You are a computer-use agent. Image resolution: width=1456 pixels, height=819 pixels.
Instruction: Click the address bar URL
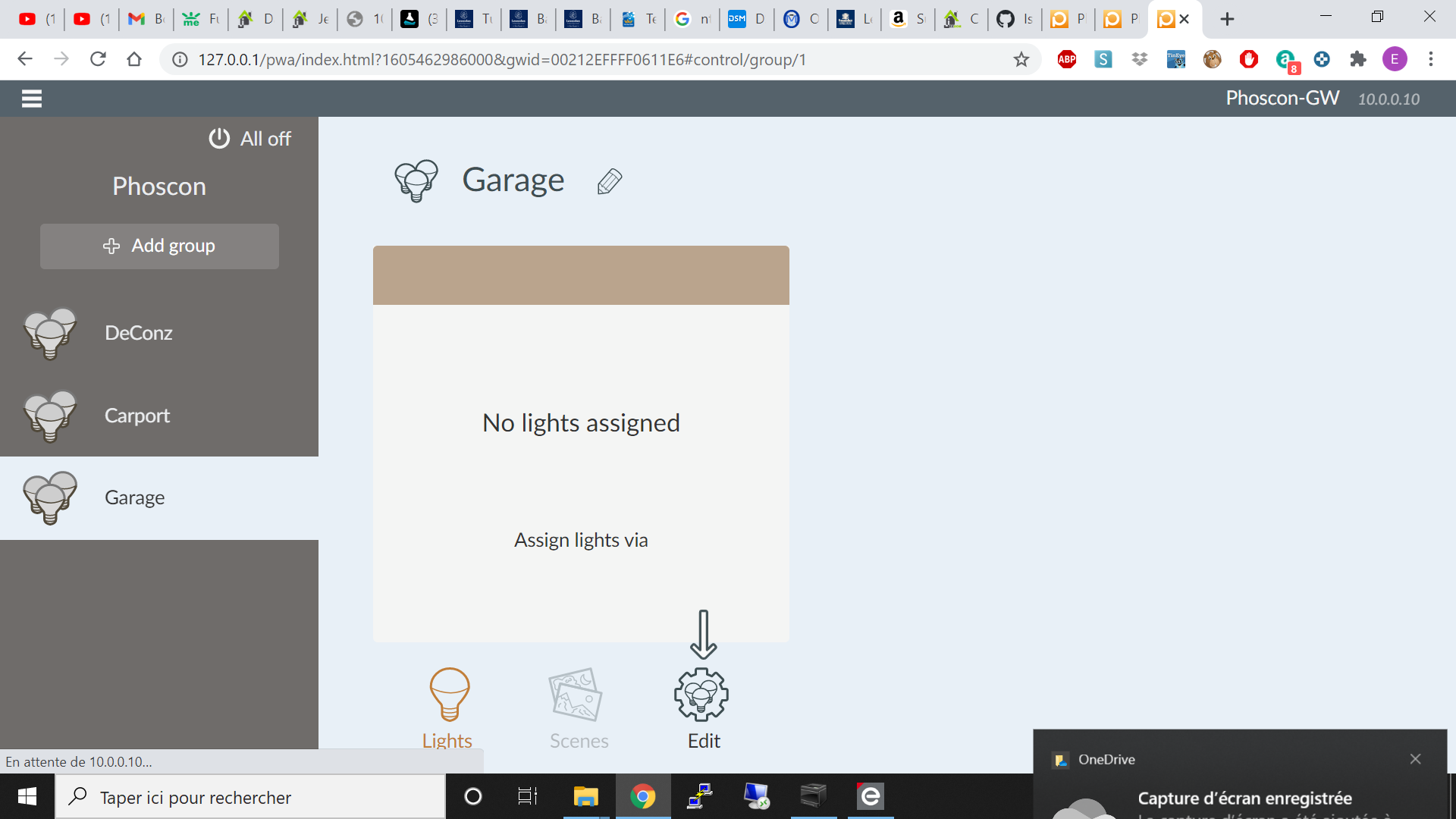[x=500, y=59]
